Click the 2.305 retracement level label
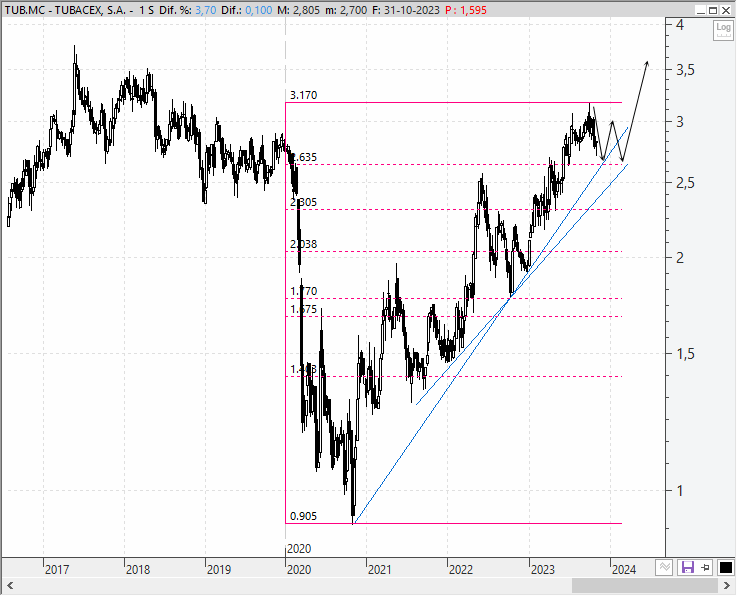This screenshot has height=596, width=737. (304, 202)
